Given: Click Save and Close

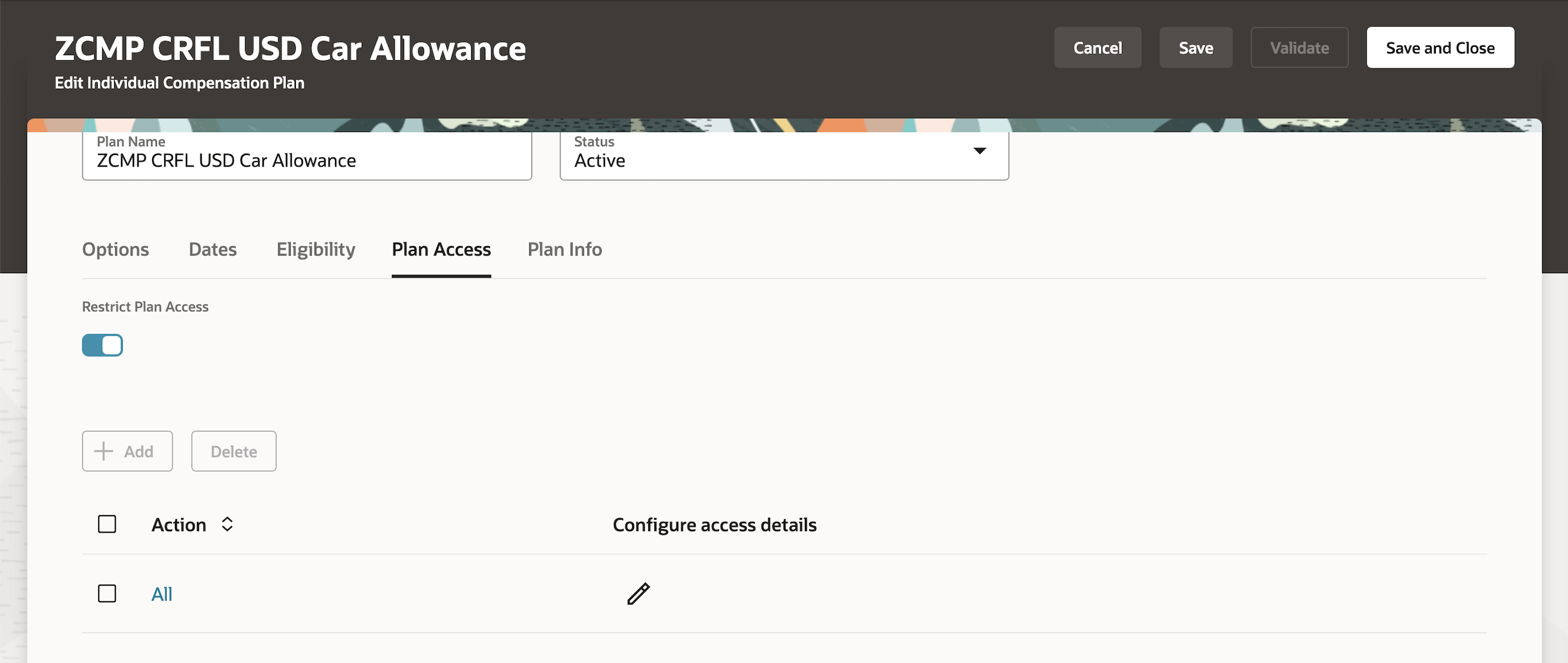Looking at the screenshot, I should point(1440,47).
